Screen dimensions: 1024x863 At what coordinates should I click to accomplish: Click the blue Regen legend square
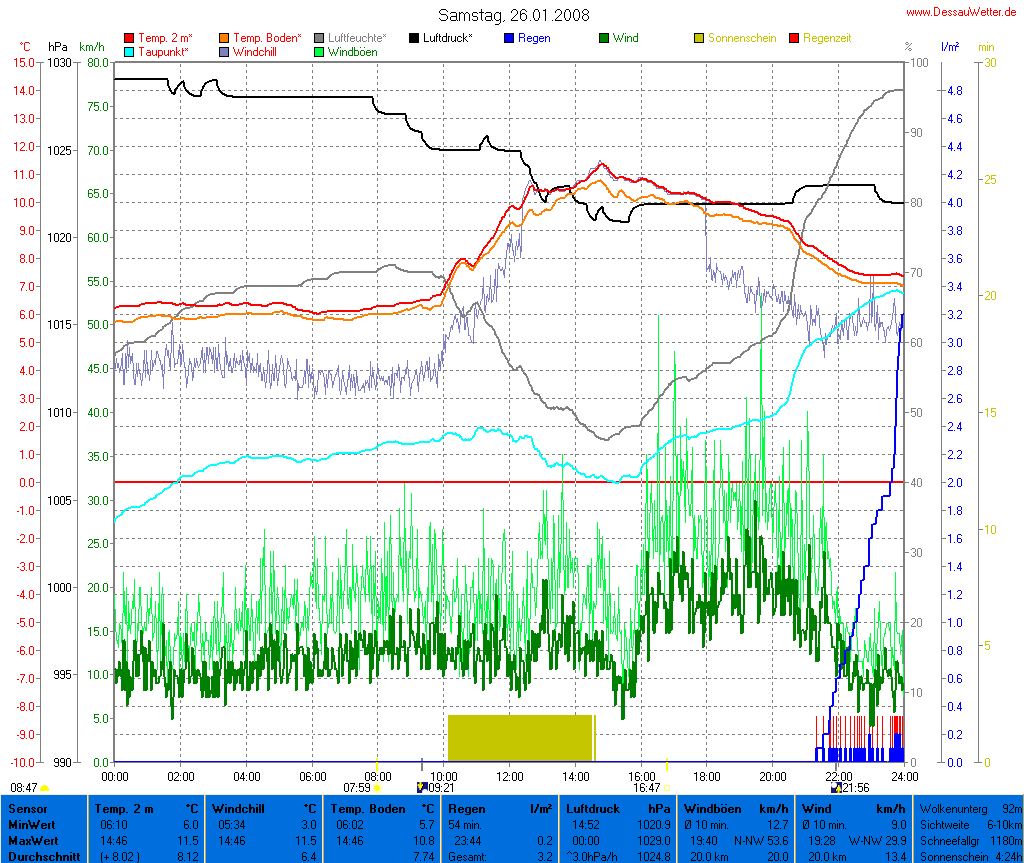pyautogui.click(x=509, y=38)
